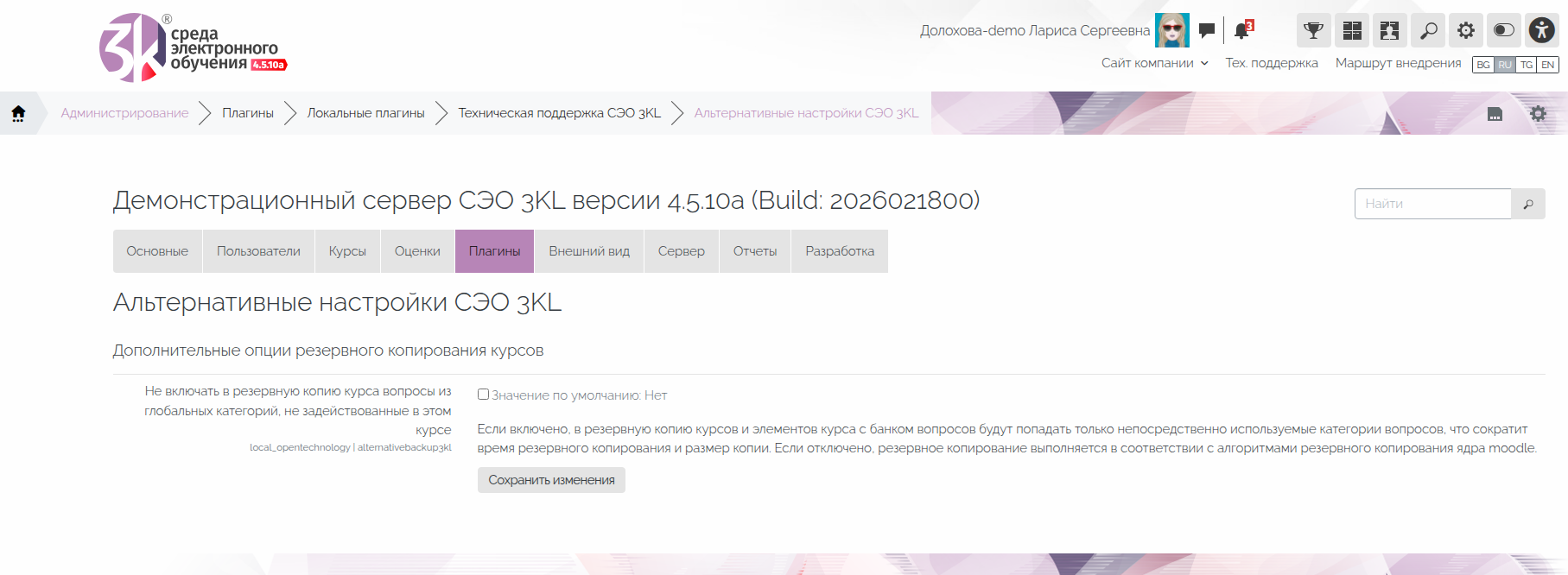Open the 'Оценки' settings tab
The image size is (1568, 575).
pos(417,251)
